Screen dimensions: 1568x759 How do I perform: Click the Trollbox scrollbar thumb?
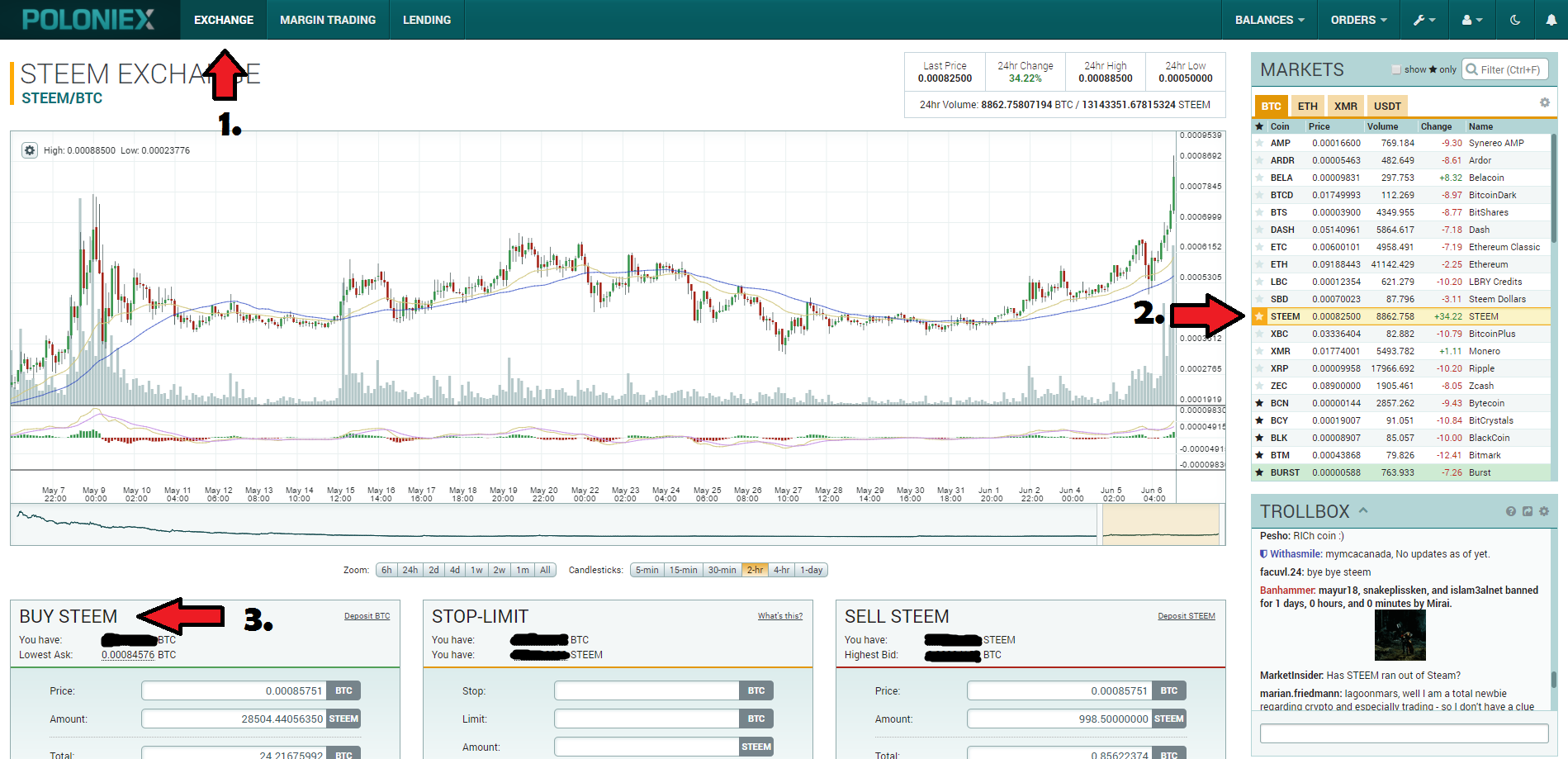1553,679
